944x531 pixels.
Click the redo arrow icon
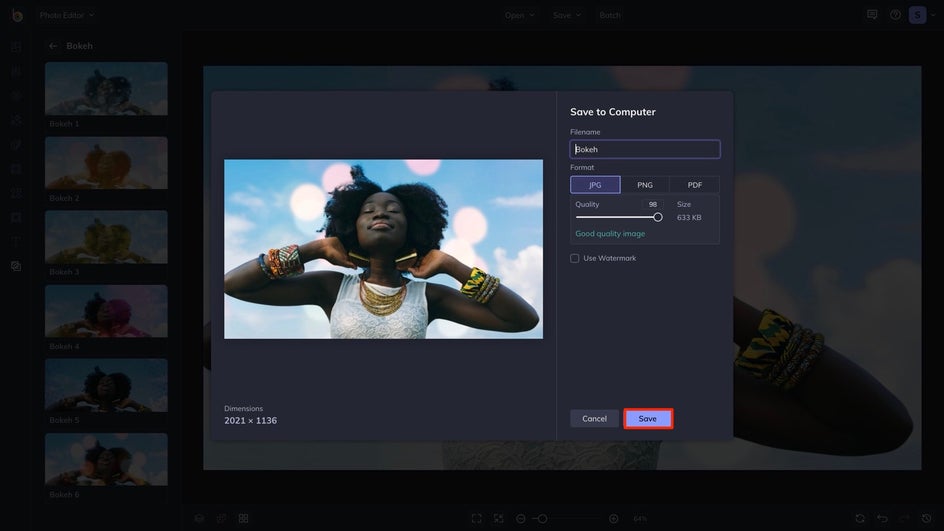point(904,518)
